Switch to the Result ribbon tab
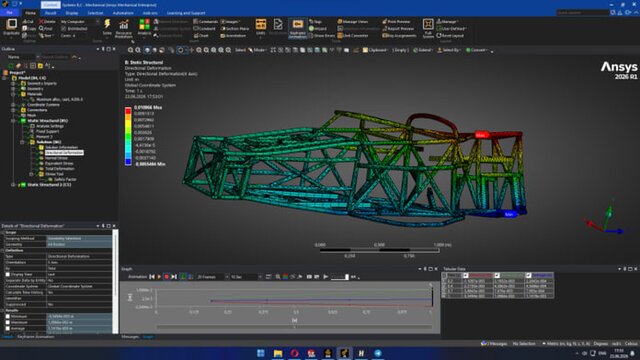Image resolution: width=640 pixels, height=360 pixels. pos(51,13)
